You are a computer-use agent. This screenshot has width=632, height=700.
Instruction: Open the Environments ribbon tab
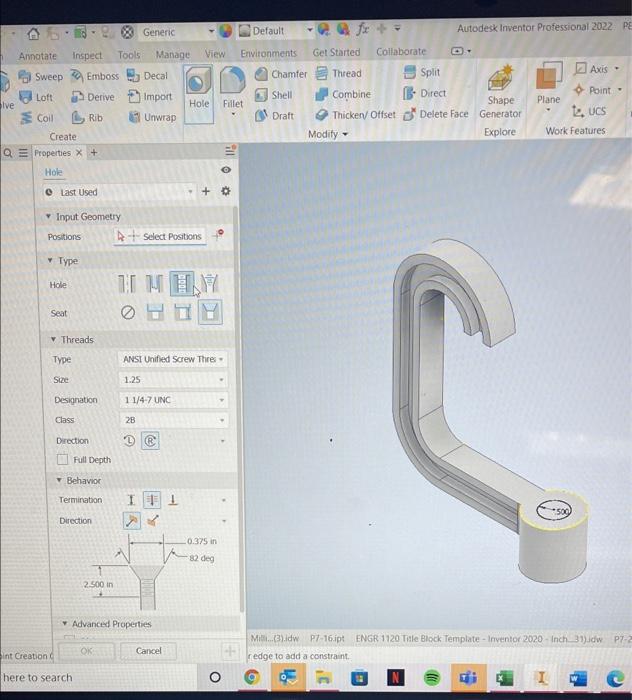[x=268, y=54]
